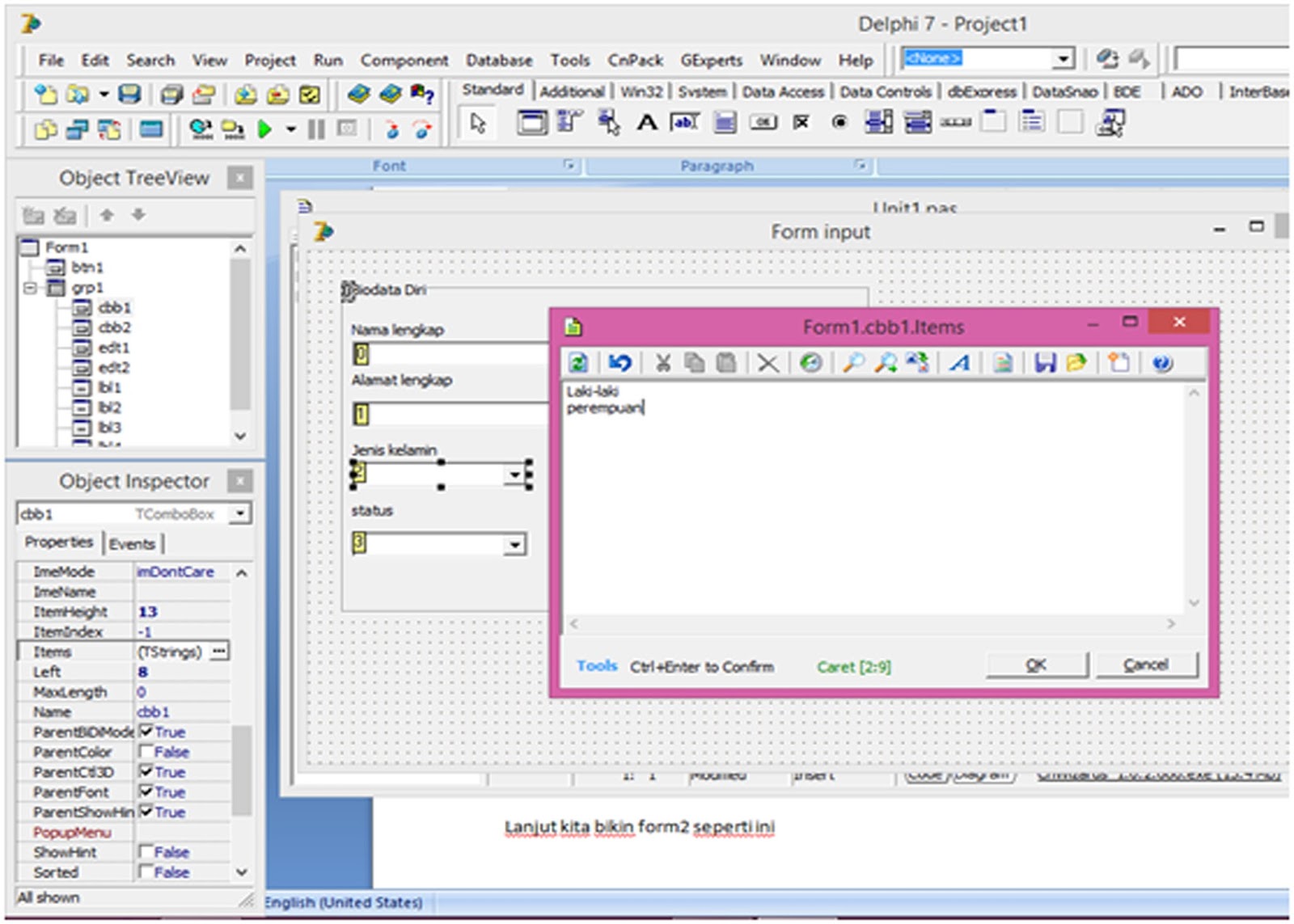Click Undo in the Items editor toolbar

tap(620, 363)
